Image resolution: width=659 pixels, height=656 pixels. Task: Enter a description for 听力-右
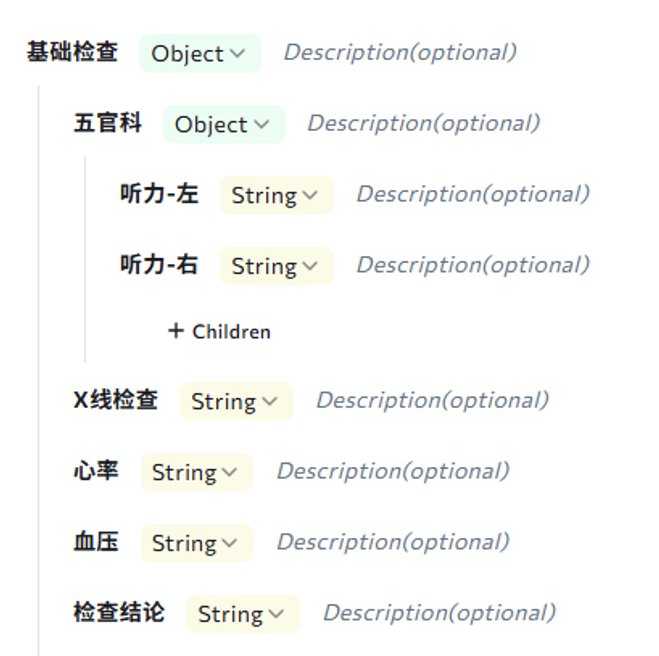[473, 265]
